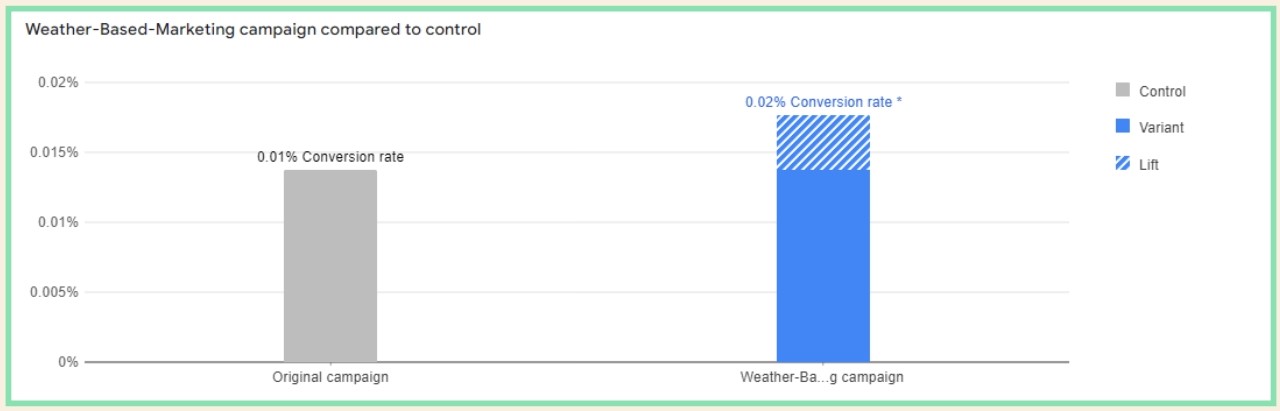1280x411 pixels.
Task: Click the 0% y-axis label
Action: tap(67, 362)
